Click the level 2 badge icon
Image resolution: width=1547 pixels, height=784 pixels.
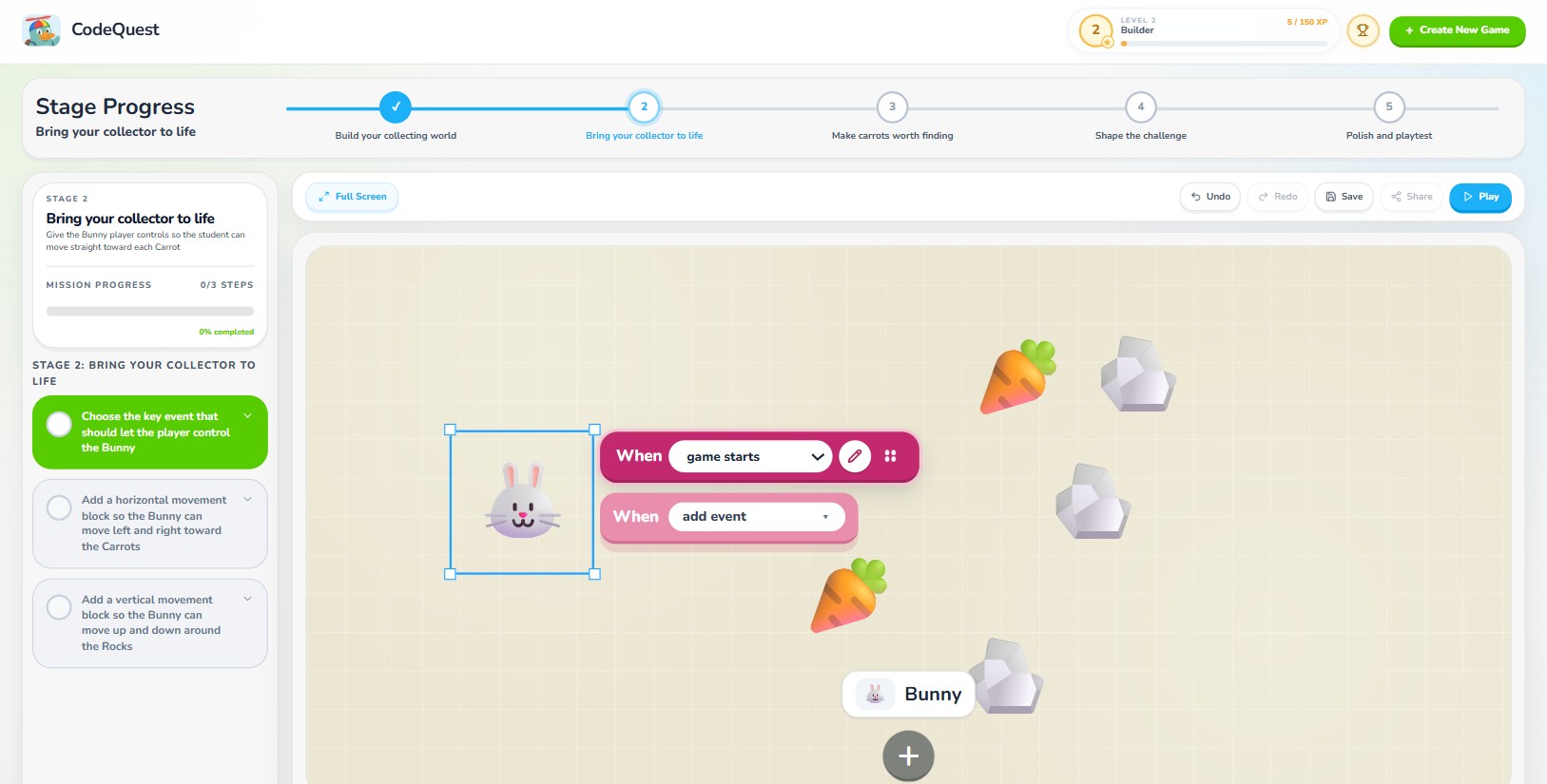[x=1096, y=30]
